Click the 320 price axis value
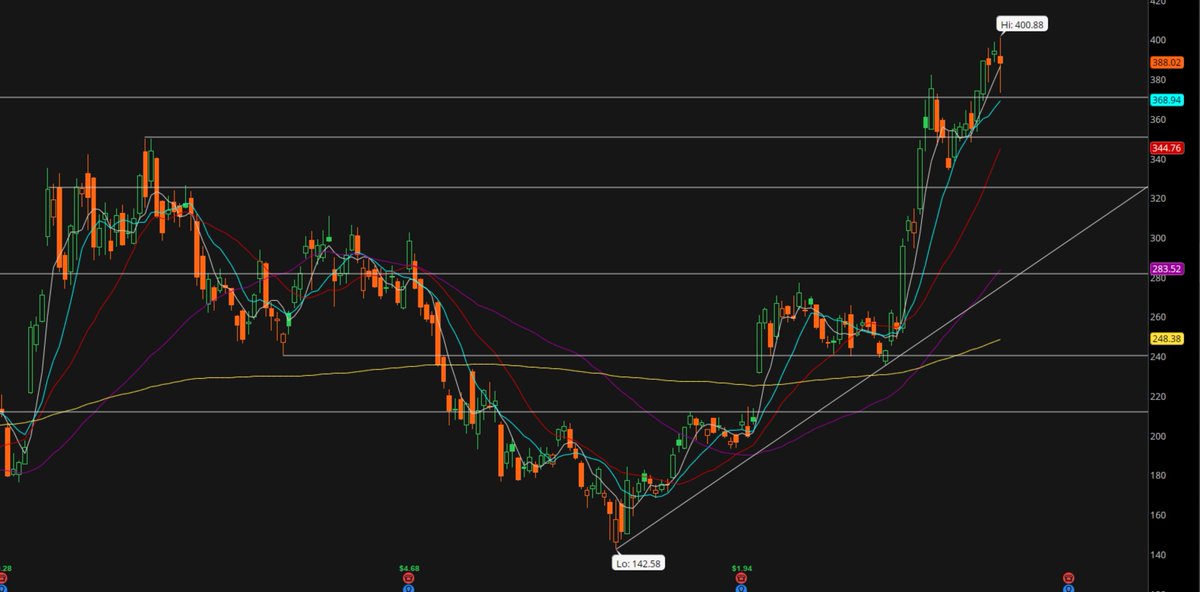 click(1158, 199)
